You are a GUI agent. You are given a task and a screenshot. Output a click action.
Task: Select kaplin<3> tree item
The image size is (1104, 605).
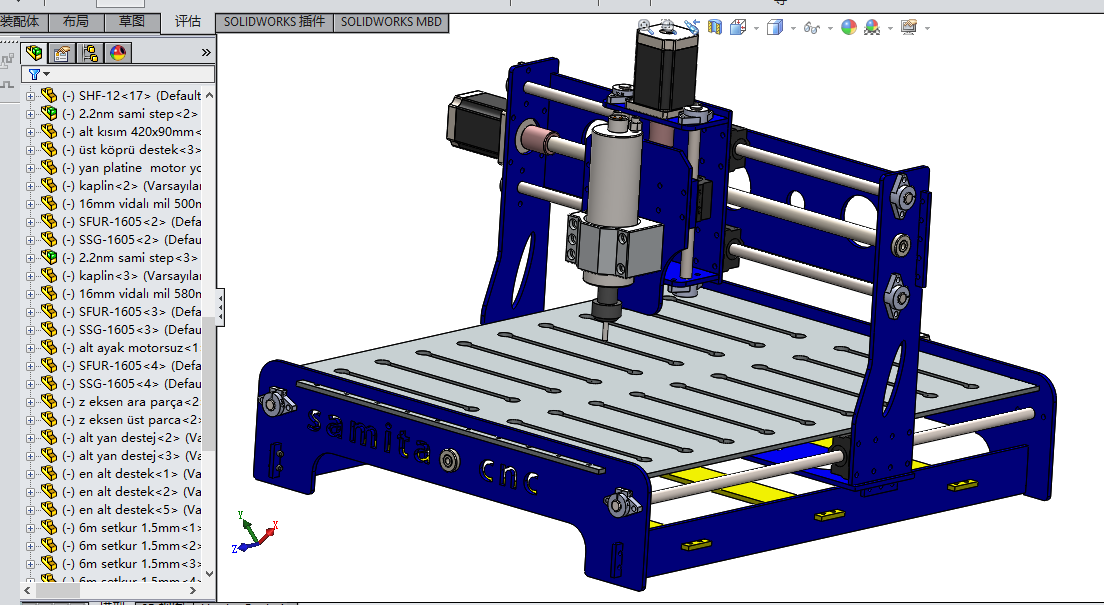tap(131, 275)
